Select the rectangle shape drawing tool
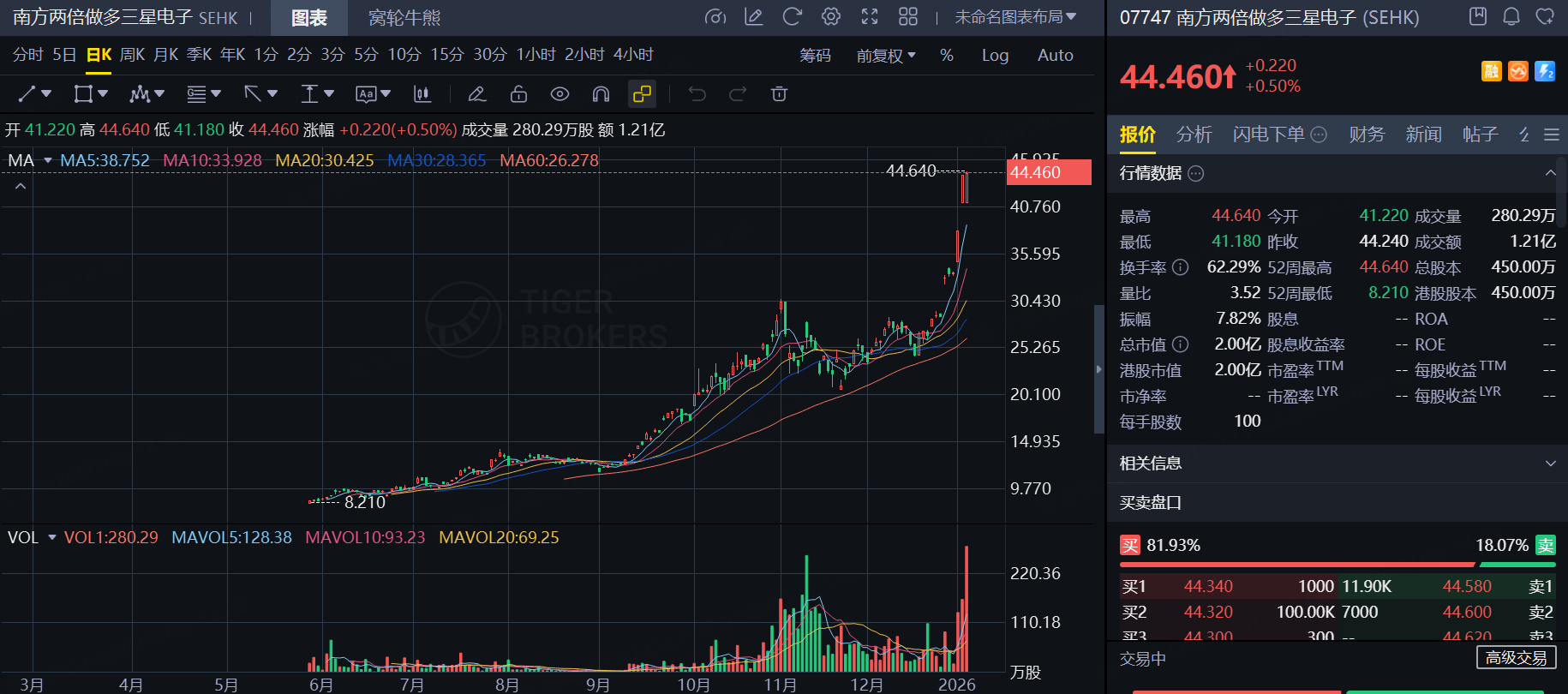1568x694 pixels. tap(83, 93)
